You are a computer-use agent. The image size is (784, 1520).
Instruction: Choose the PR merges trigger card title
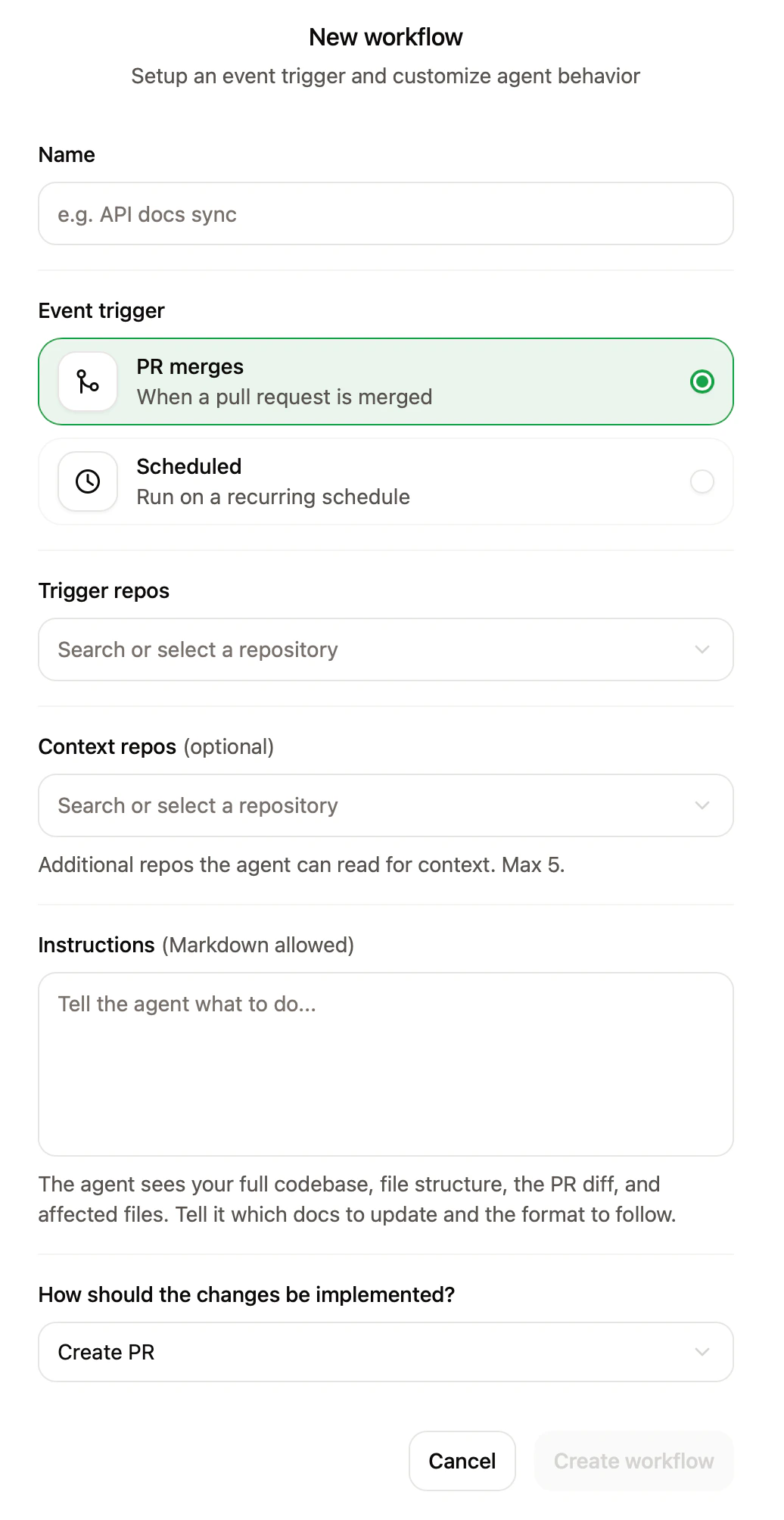190,366
